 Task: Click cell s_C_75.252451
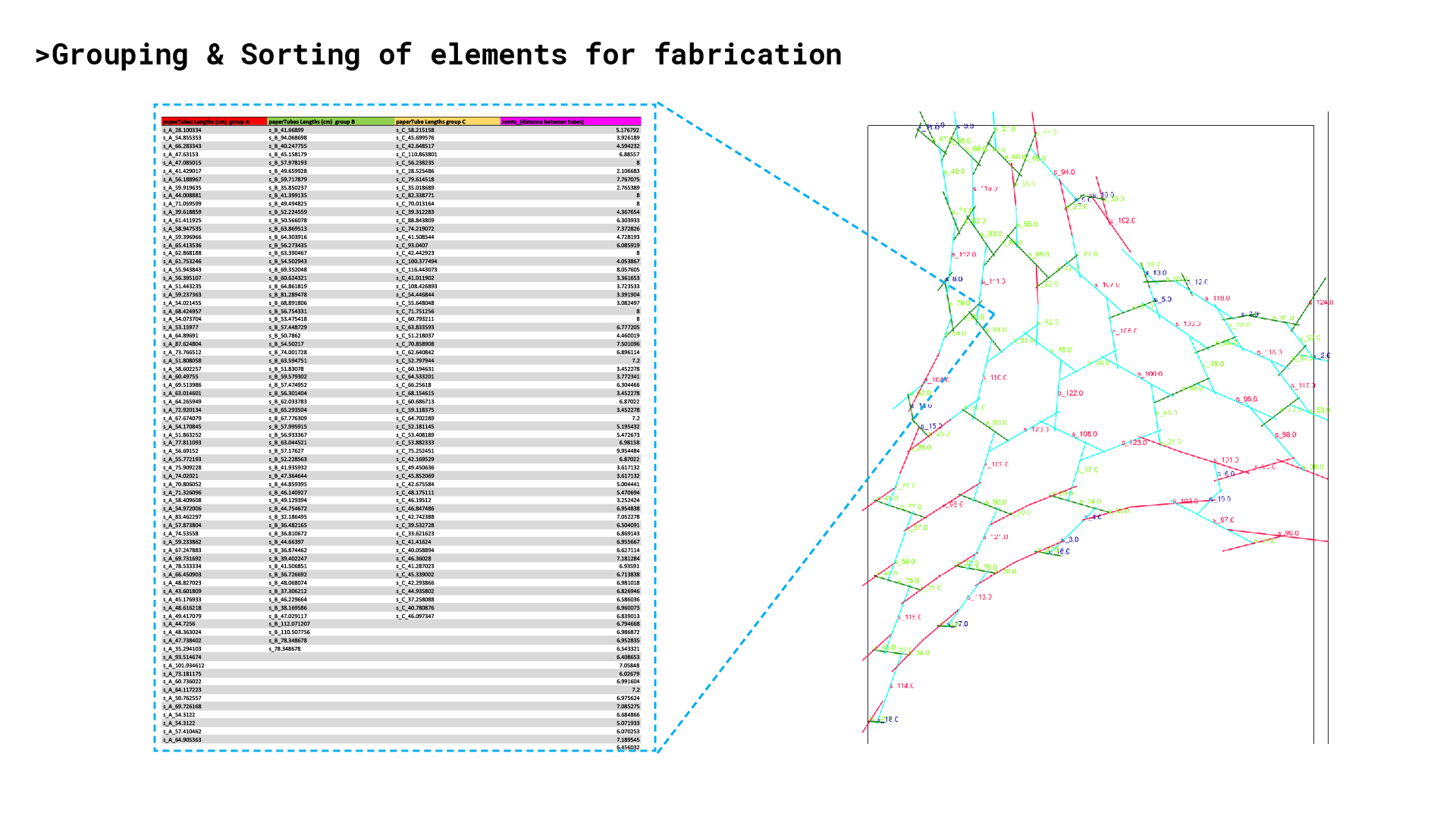pos(415,451)
